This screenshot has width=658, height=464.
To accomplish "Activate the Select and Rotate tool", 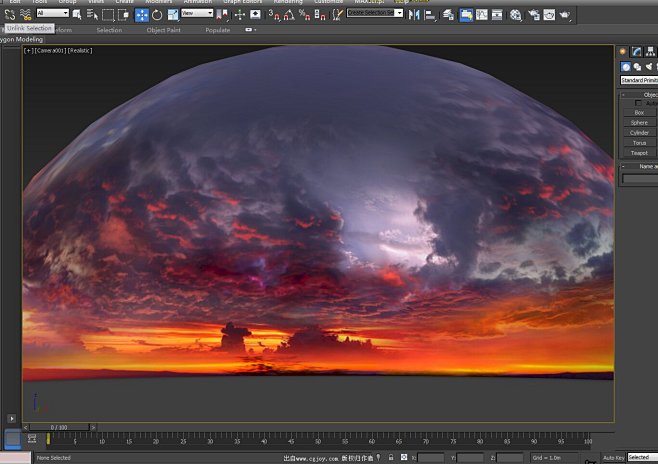I will click(x=157, y=15).
